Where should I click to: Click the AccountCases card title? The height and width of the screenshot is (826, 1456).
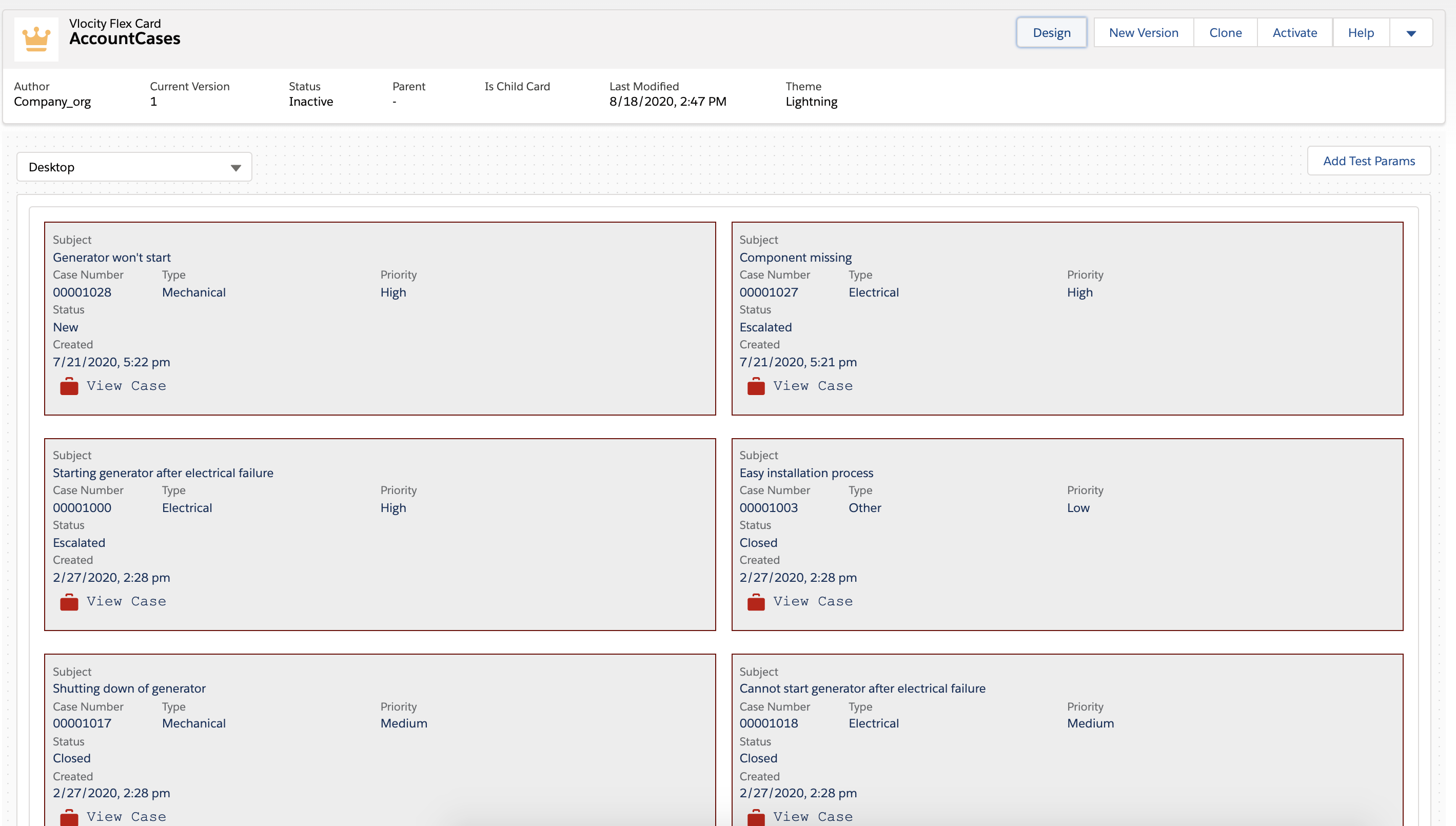[x=125, y=38]
